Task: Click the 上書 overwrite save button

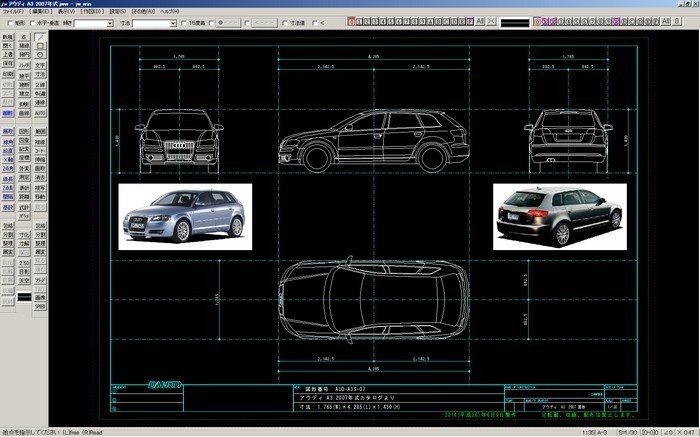Action: coord(8,54)
